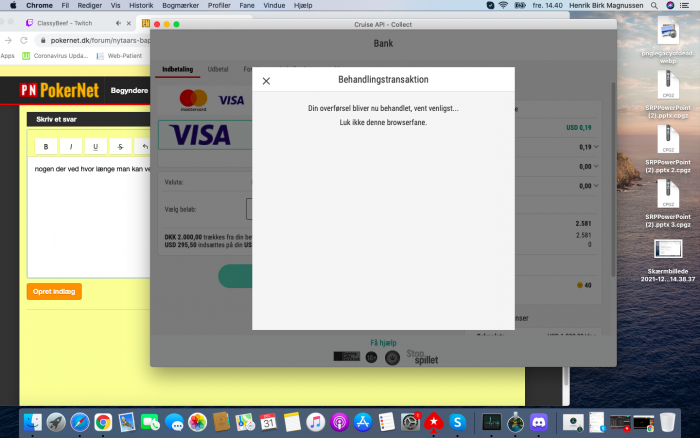Open the Web-Patient bookmark
This screenshot has width=700, height=438.
click(x=120, y=56)
